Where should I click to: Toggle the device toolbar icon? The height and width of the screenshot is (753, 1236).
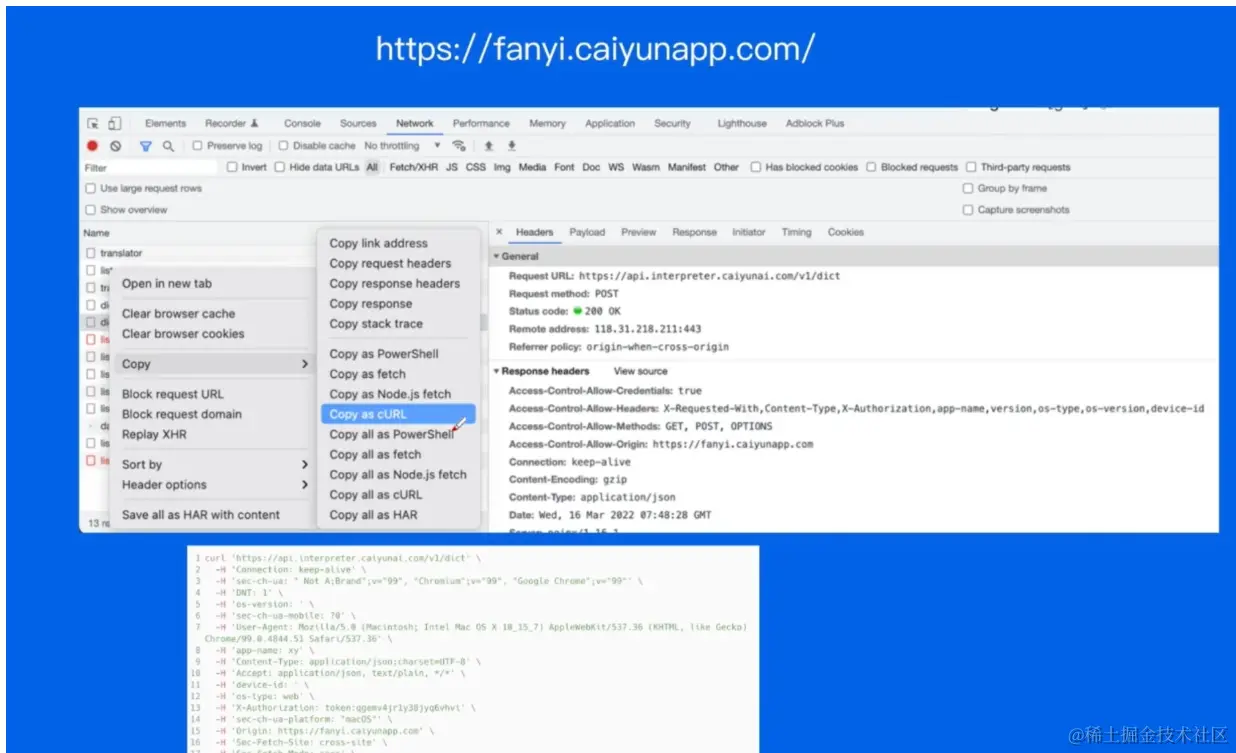click(114, 124)
